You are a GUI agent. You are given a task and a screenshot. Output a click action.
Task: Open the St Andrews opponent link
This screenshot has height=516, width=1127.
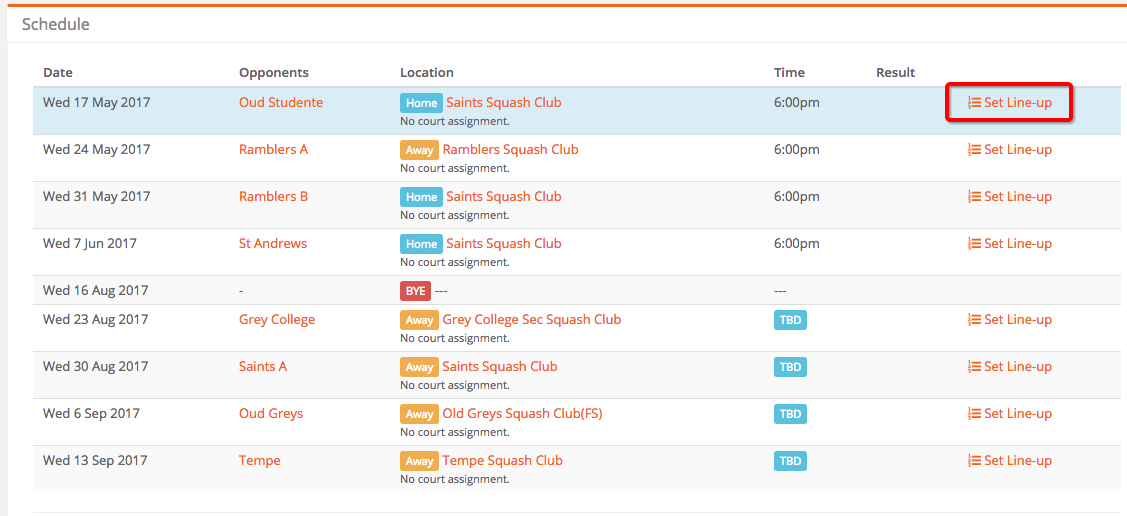coord(272,244)
